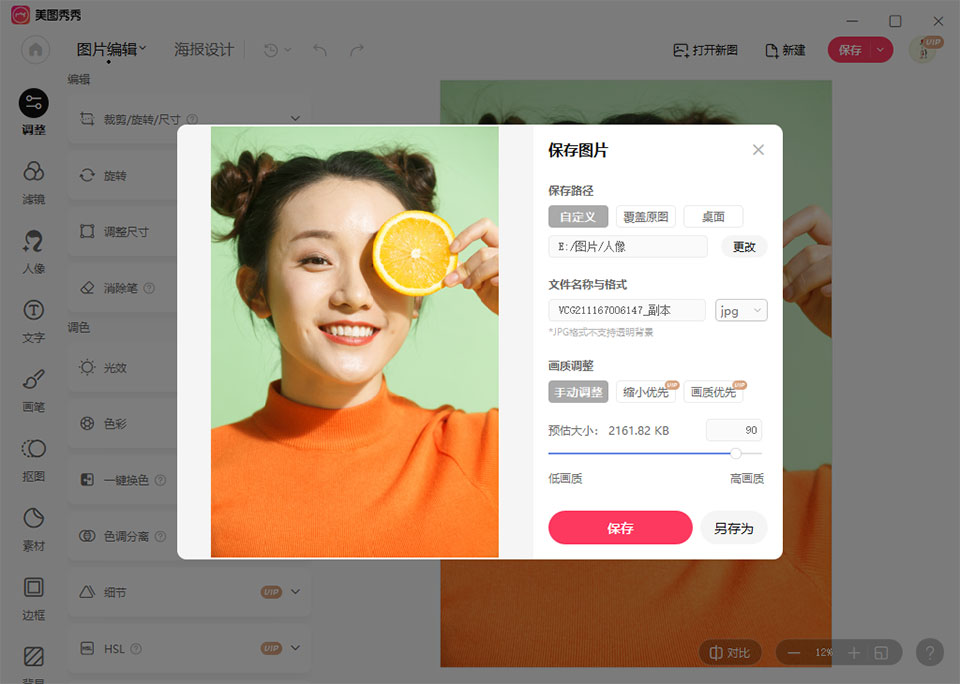Open the jpg format dropdown
The image size is (960, 684).
click(741, 311)
